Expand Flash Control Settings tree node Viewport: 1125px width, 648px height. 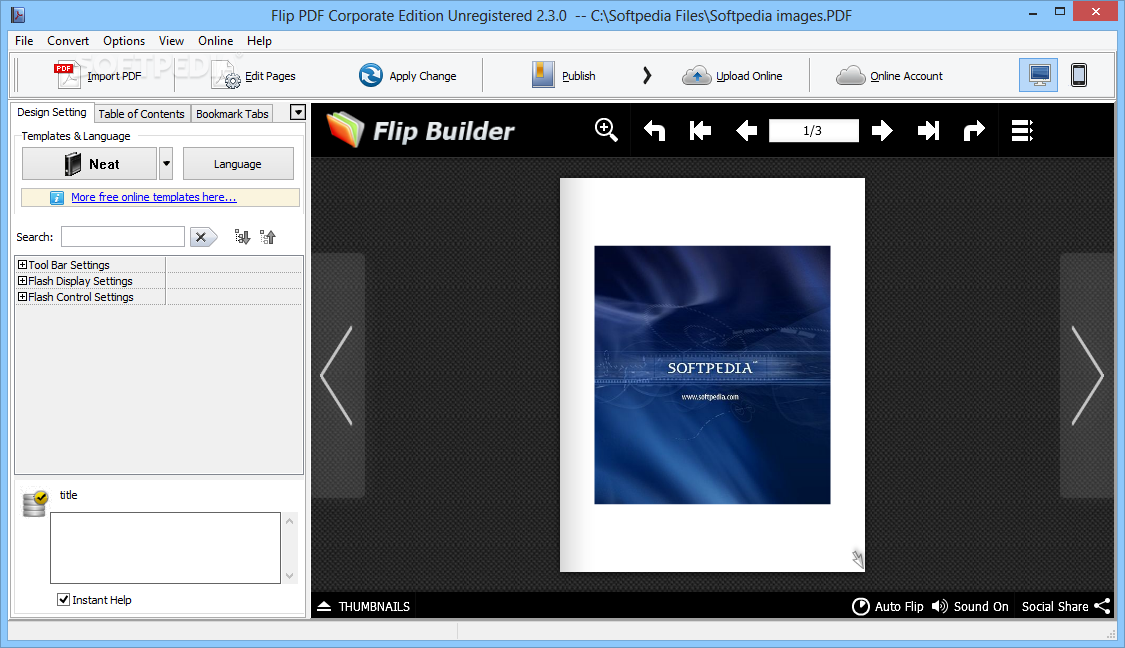[x=22, y=296]
